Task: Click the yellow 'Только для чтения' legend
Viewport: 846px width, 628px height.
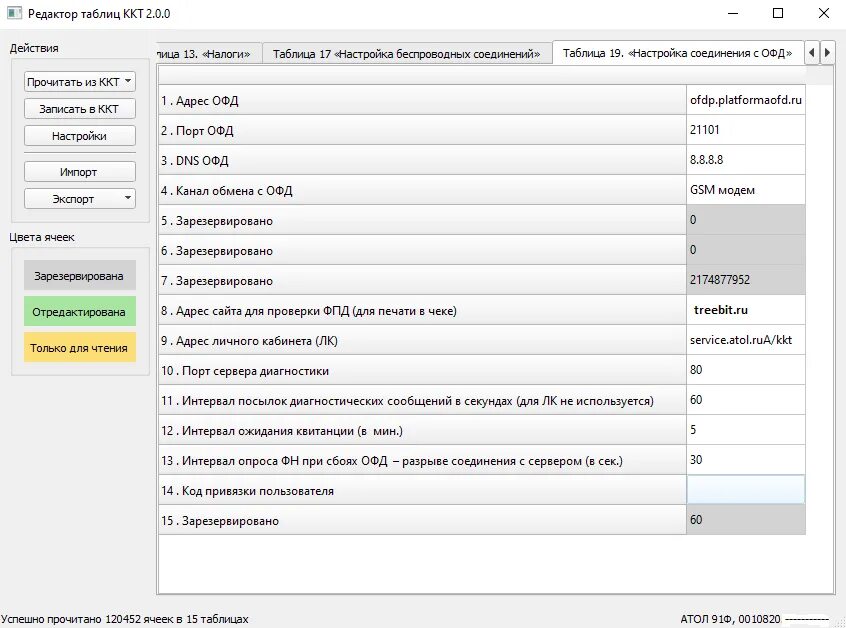Action: [x=79, y=347]
